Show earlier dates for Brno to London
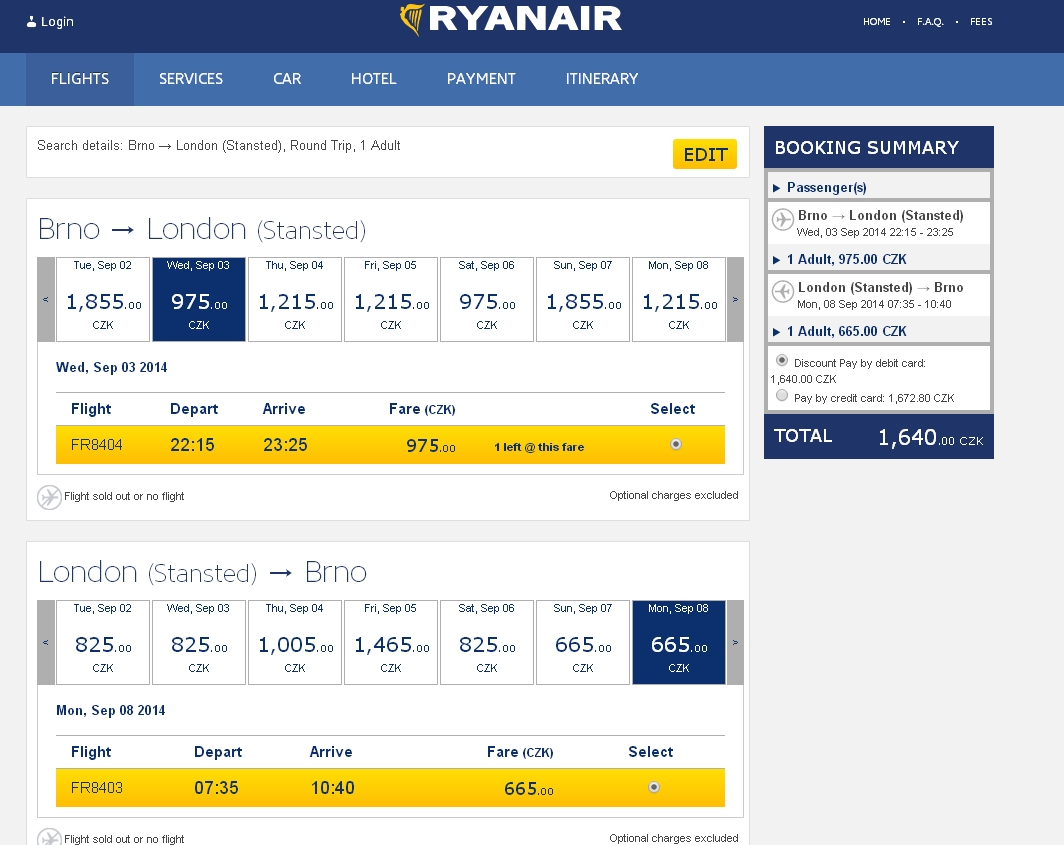Screen dimensions: 1064x845 (45, 299)
